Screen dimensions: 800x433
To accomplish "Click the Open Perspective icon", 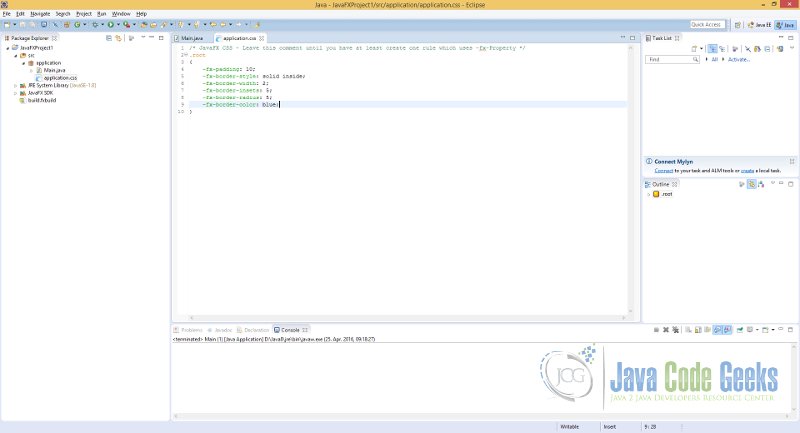I will tap(738, 24).
